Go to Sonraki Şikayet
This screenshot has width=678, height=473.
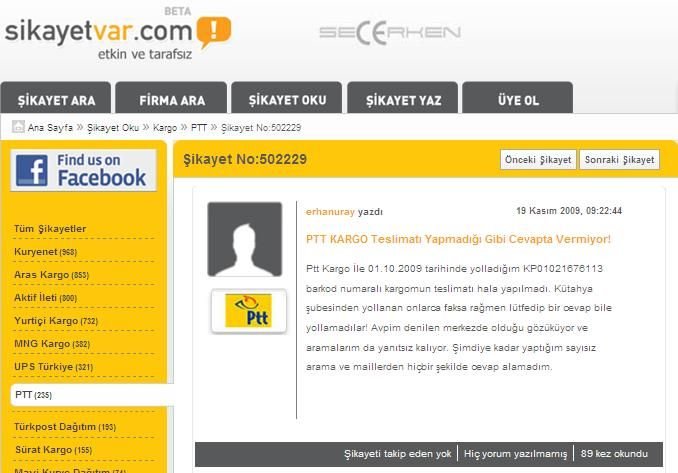619,160
